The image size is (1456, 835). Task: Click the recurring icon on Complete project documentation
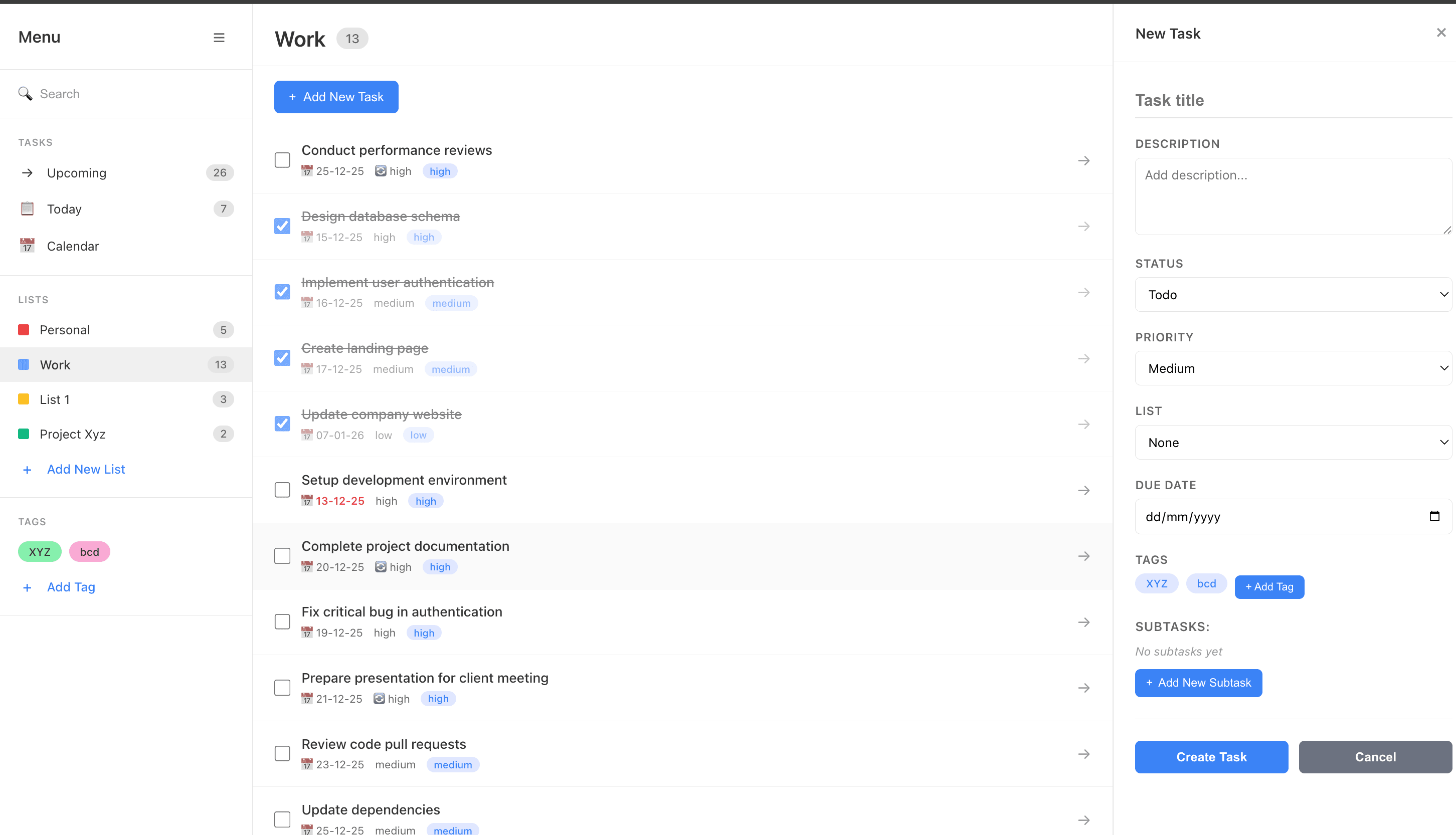tap(381, 566)
